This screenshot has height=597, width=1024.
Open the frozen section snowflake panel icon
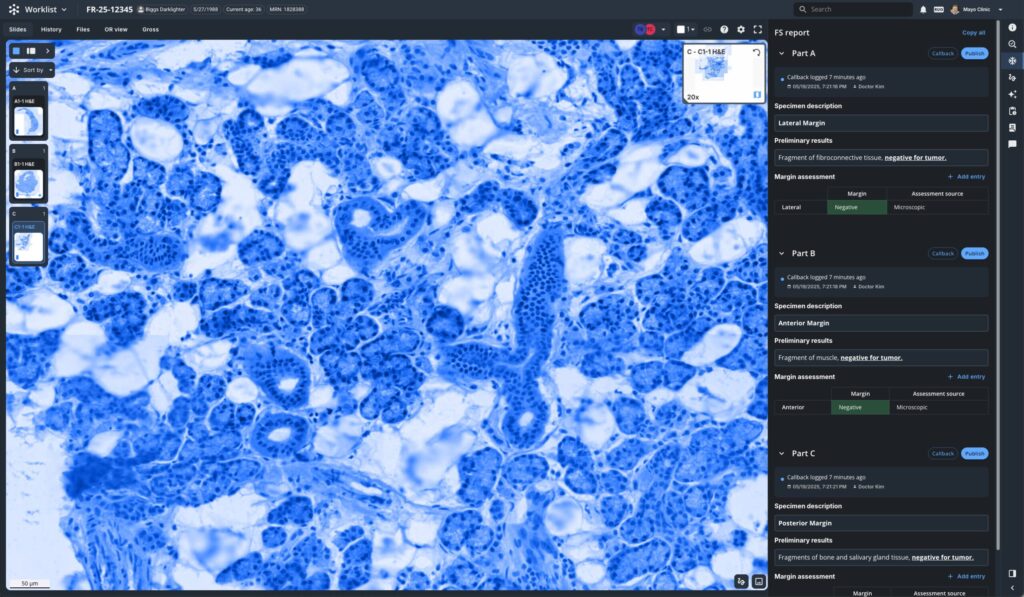[1012, 60]
